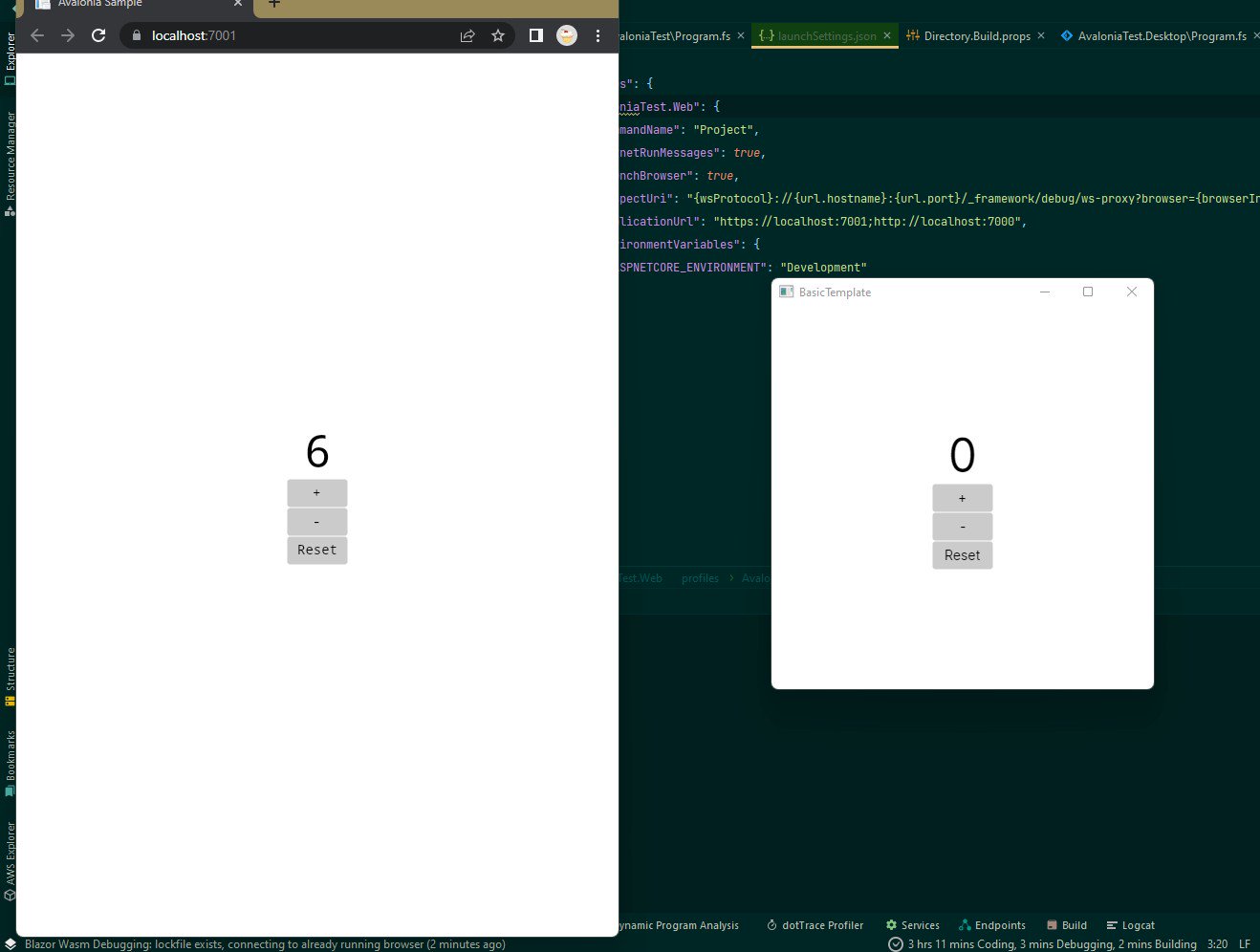Open the dotTrace Profiler tool window
This screenshot has height=952, width=1260.
pos(815,924)
